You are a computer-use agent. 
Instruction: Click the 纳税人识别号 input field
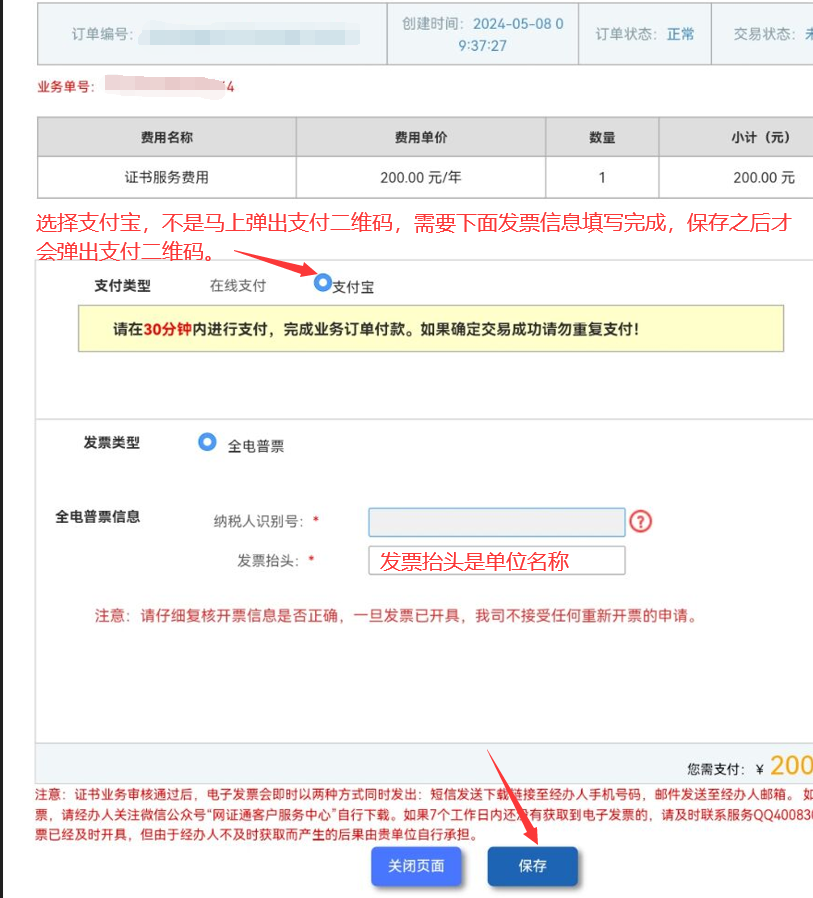(x=497, y=521)
